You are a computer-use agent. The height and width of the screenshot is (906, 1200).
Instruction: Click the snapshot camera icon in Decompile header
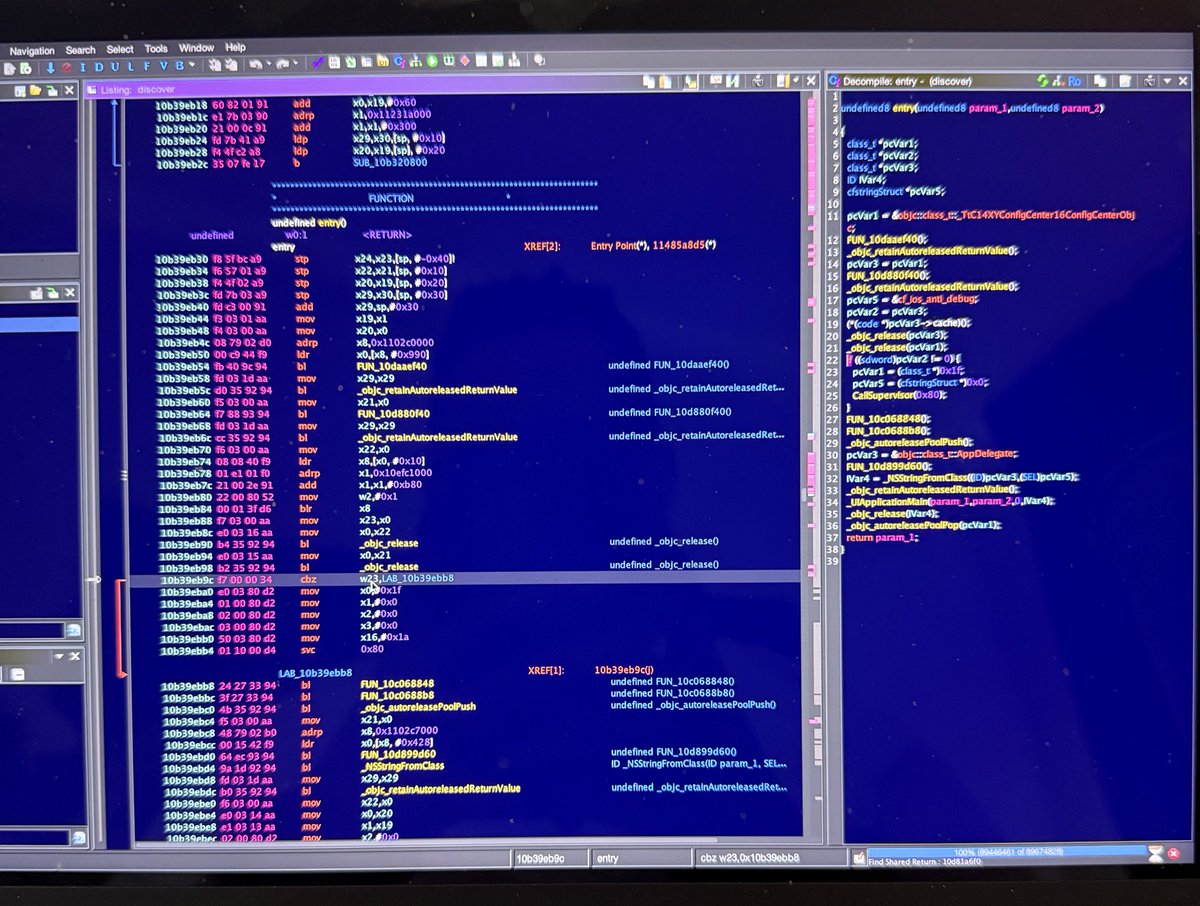1149,81
